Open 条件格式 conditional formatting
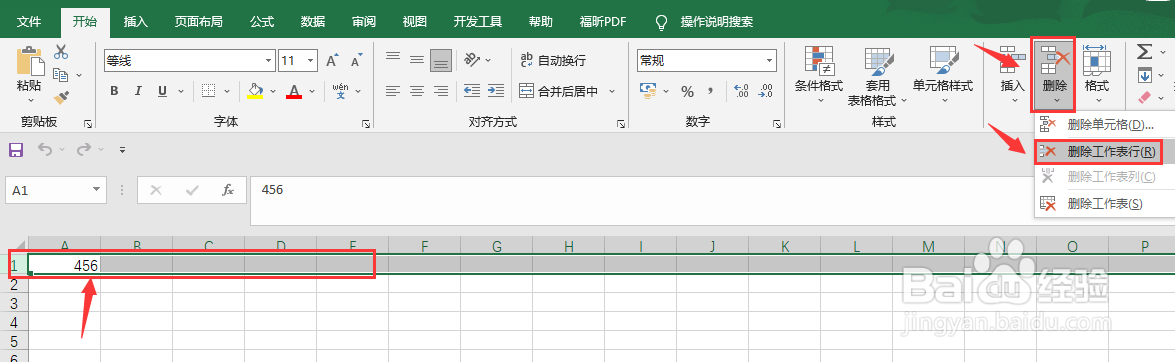This screenshot has height=362, width=1175. click(819, 75)
